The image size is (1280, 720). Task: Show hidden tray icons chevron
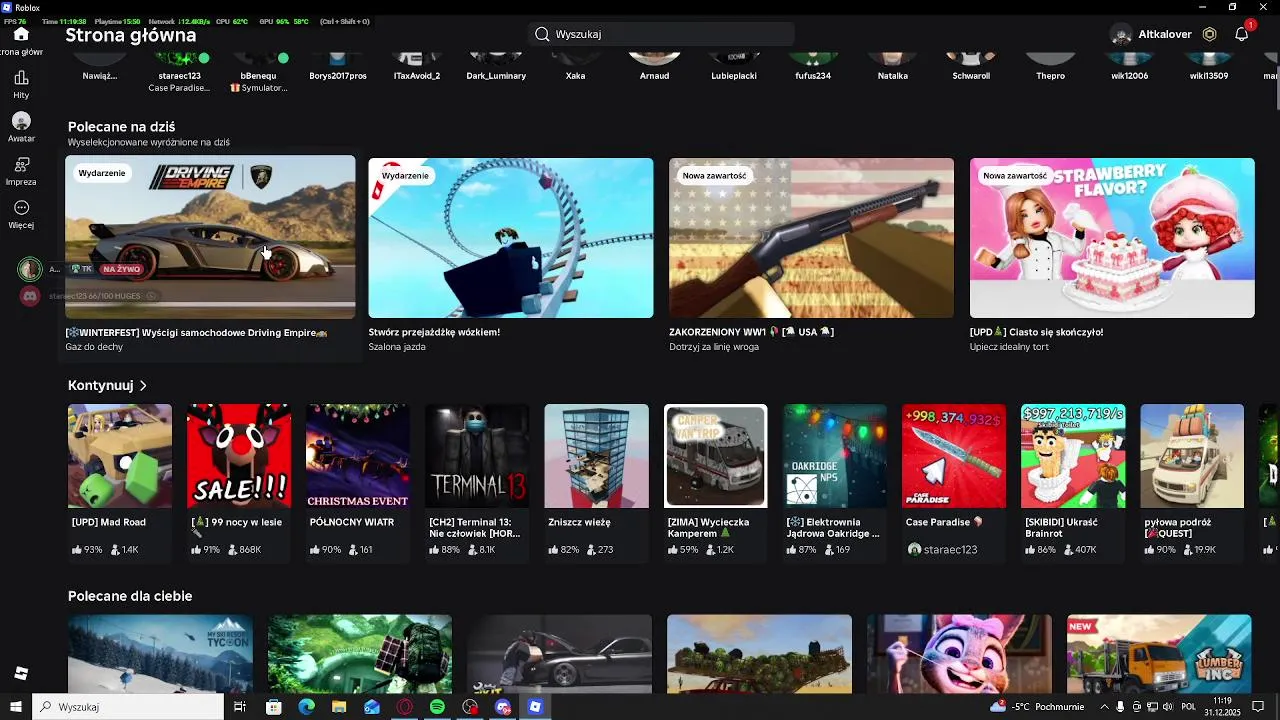click(1104, 707)
